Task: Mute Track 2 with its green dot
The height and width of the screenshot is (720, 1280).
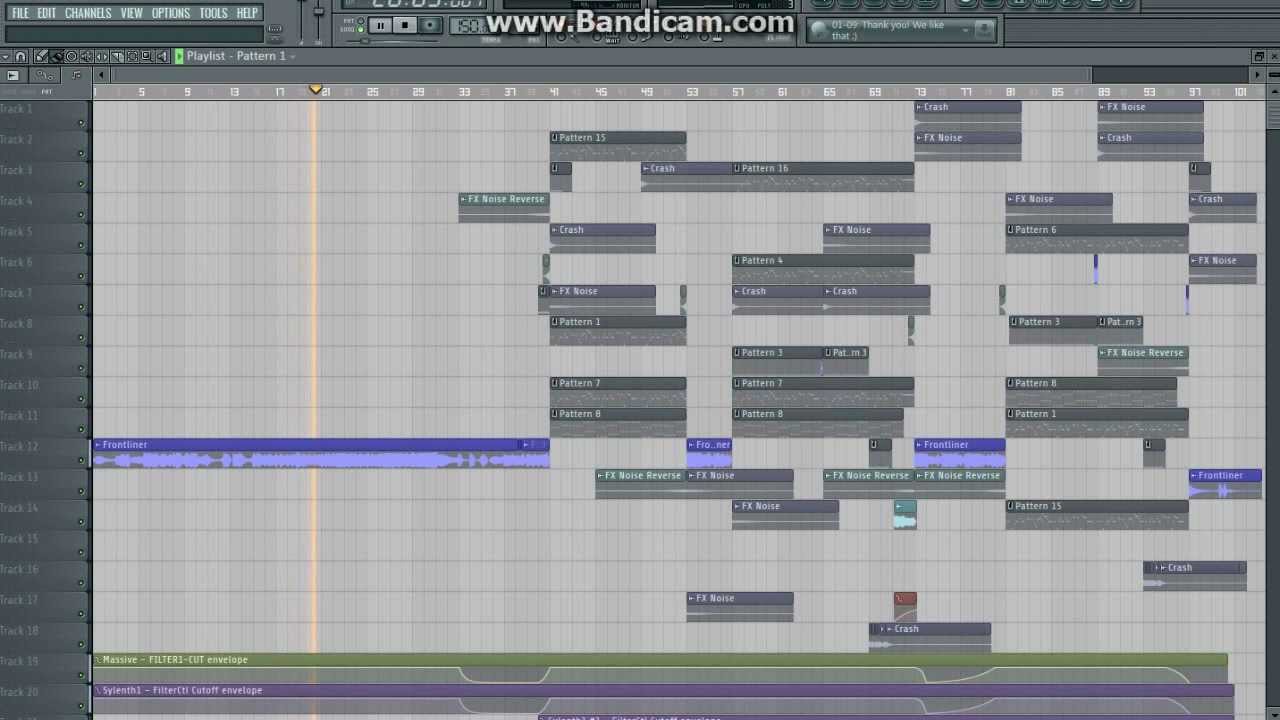Action: (81, 154)
